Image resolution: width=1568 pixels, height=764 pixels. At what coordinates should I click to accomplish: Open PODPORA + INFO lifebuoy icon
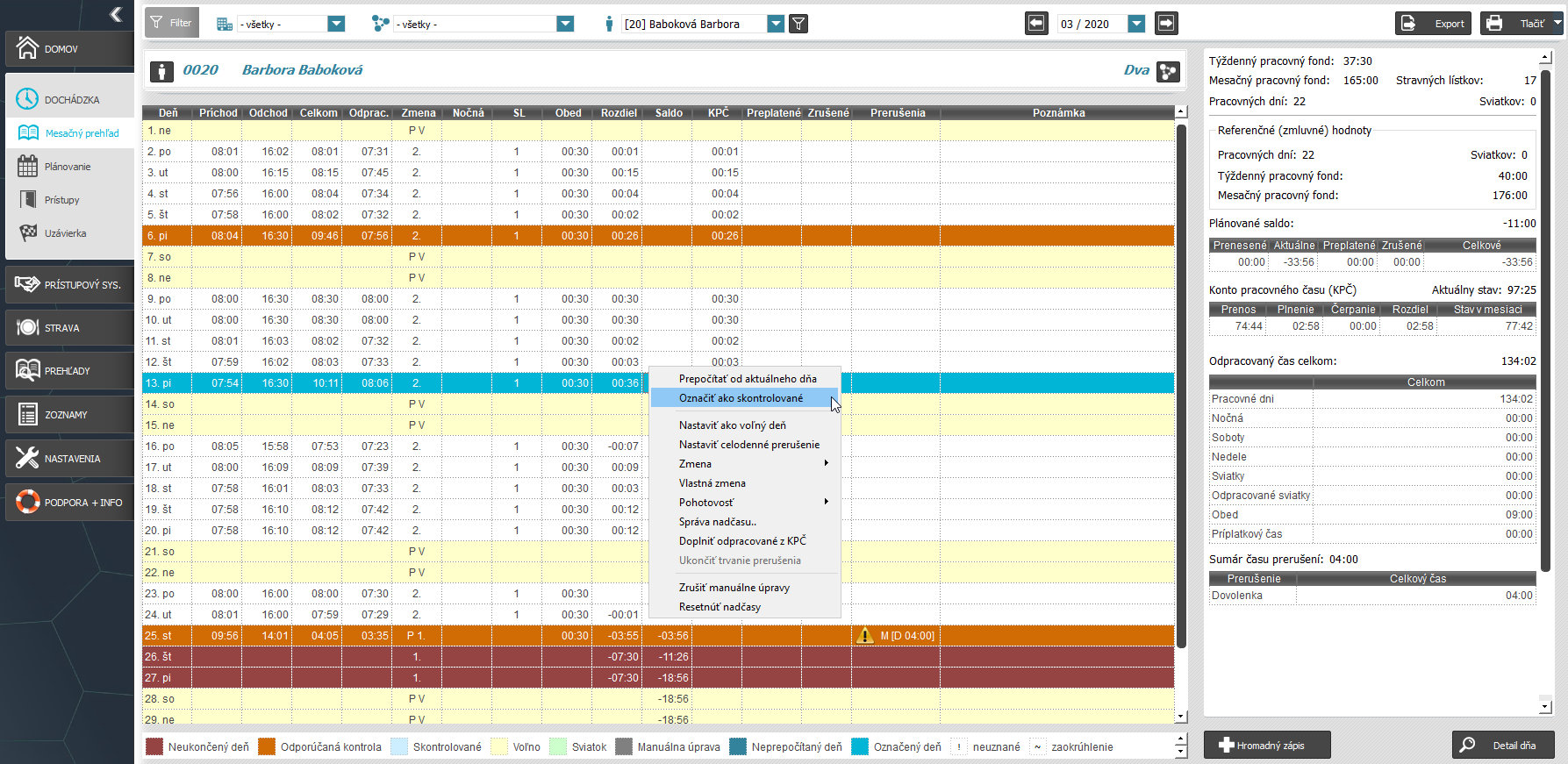[x=27, y=502]
